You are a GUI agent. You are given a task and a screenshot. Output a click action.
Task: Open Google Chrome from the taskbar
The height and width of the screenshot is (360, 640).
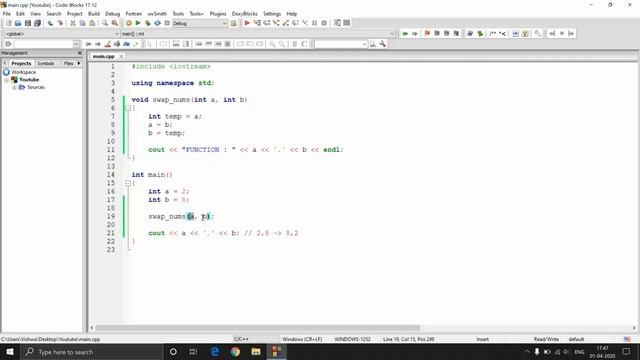236,352
